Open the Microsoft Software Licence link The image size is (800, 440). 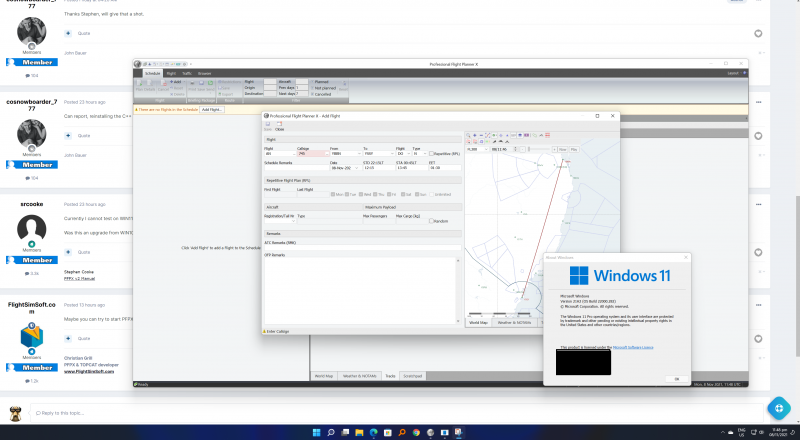(x=633, y=348)
